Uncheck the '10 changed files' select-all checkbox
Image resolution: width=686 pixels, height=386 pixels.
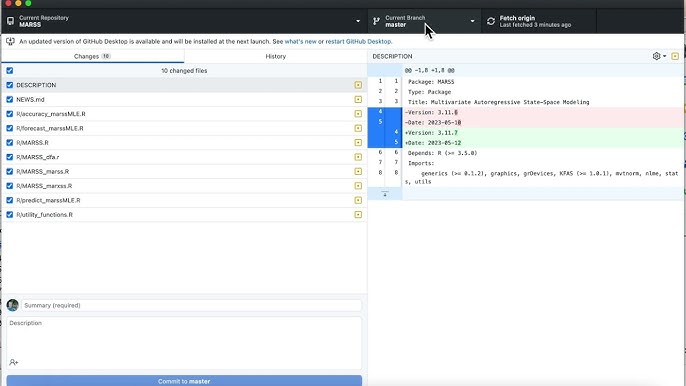[10, 70]
